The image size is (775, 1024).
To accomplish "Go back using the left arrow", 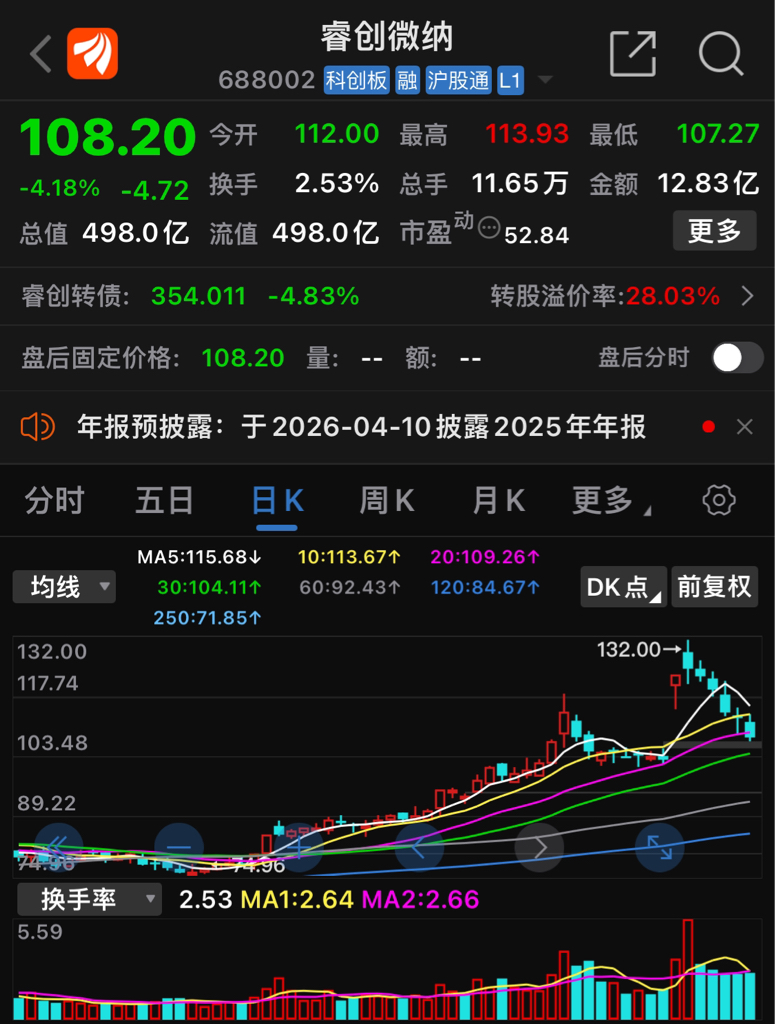I will (40, 54).
